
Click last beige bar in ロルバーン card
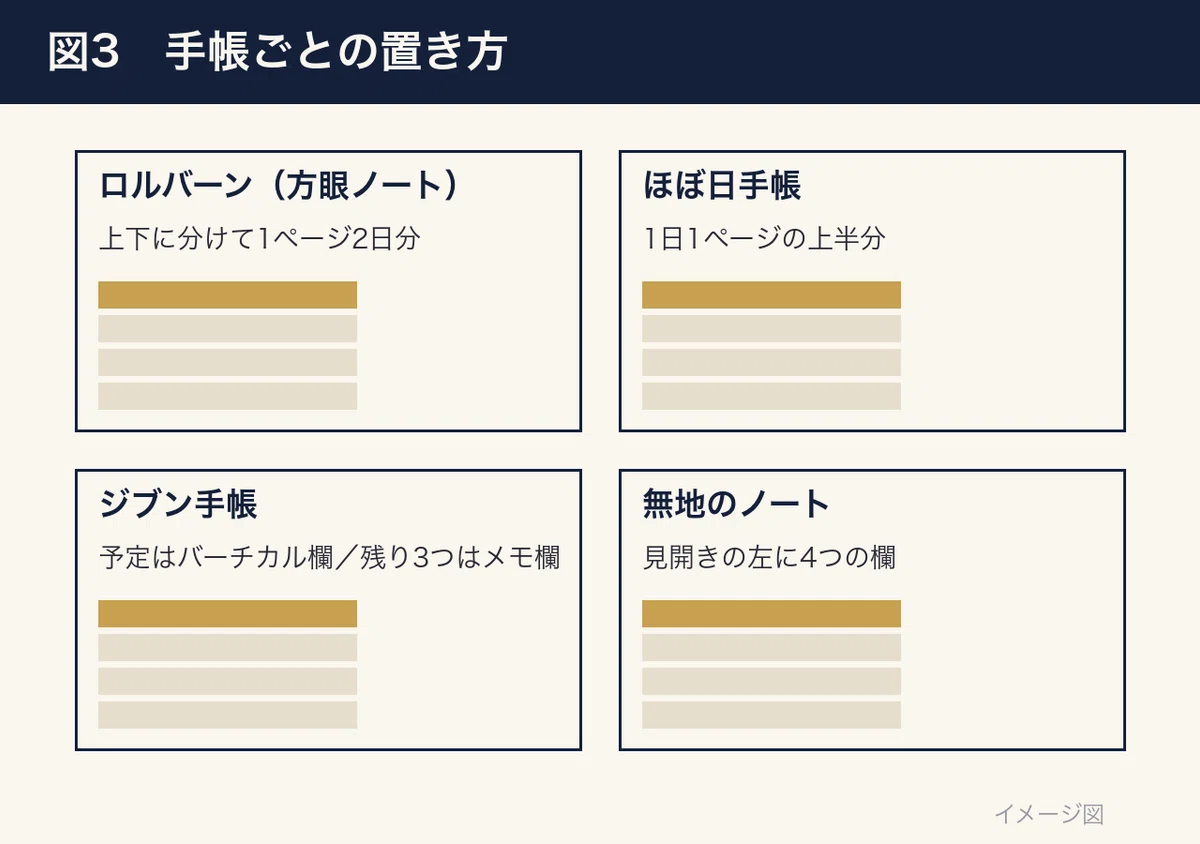point(227,396)
